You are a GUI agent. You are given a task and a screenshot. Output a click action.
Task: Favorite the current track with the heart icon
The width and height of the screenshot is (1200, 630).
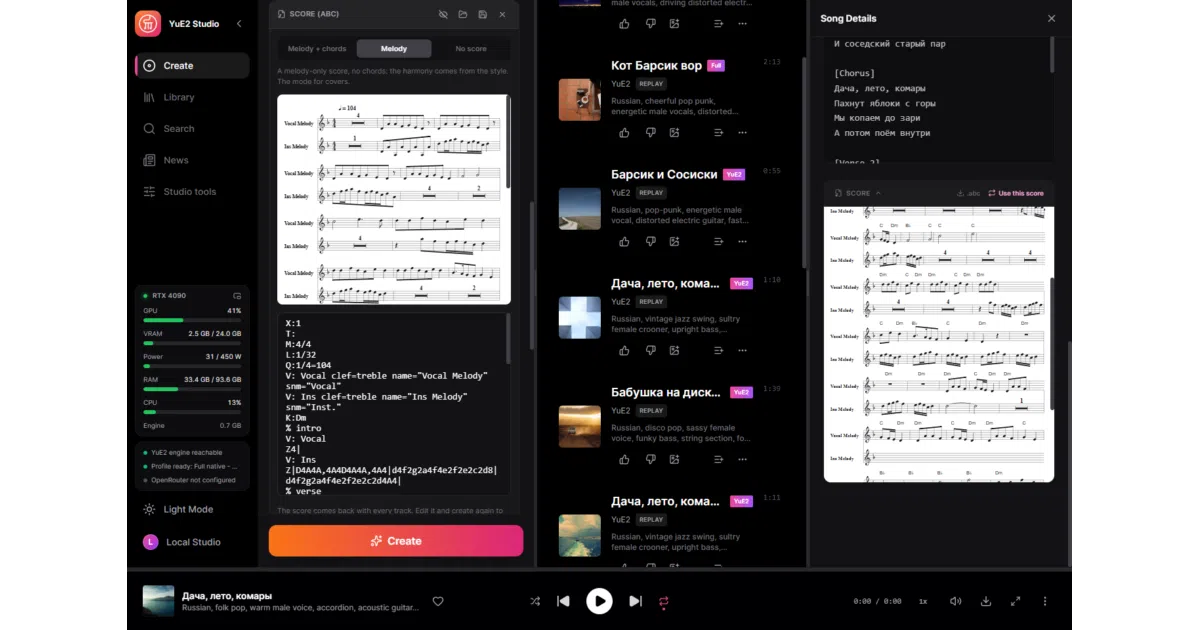(438, 601)
